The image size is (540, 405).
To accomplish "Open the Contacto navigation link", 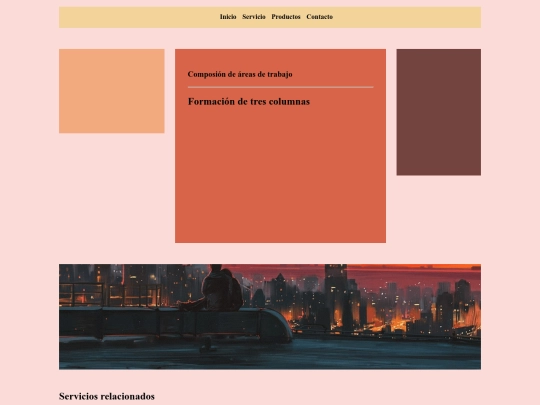I will tap(320, 17).
